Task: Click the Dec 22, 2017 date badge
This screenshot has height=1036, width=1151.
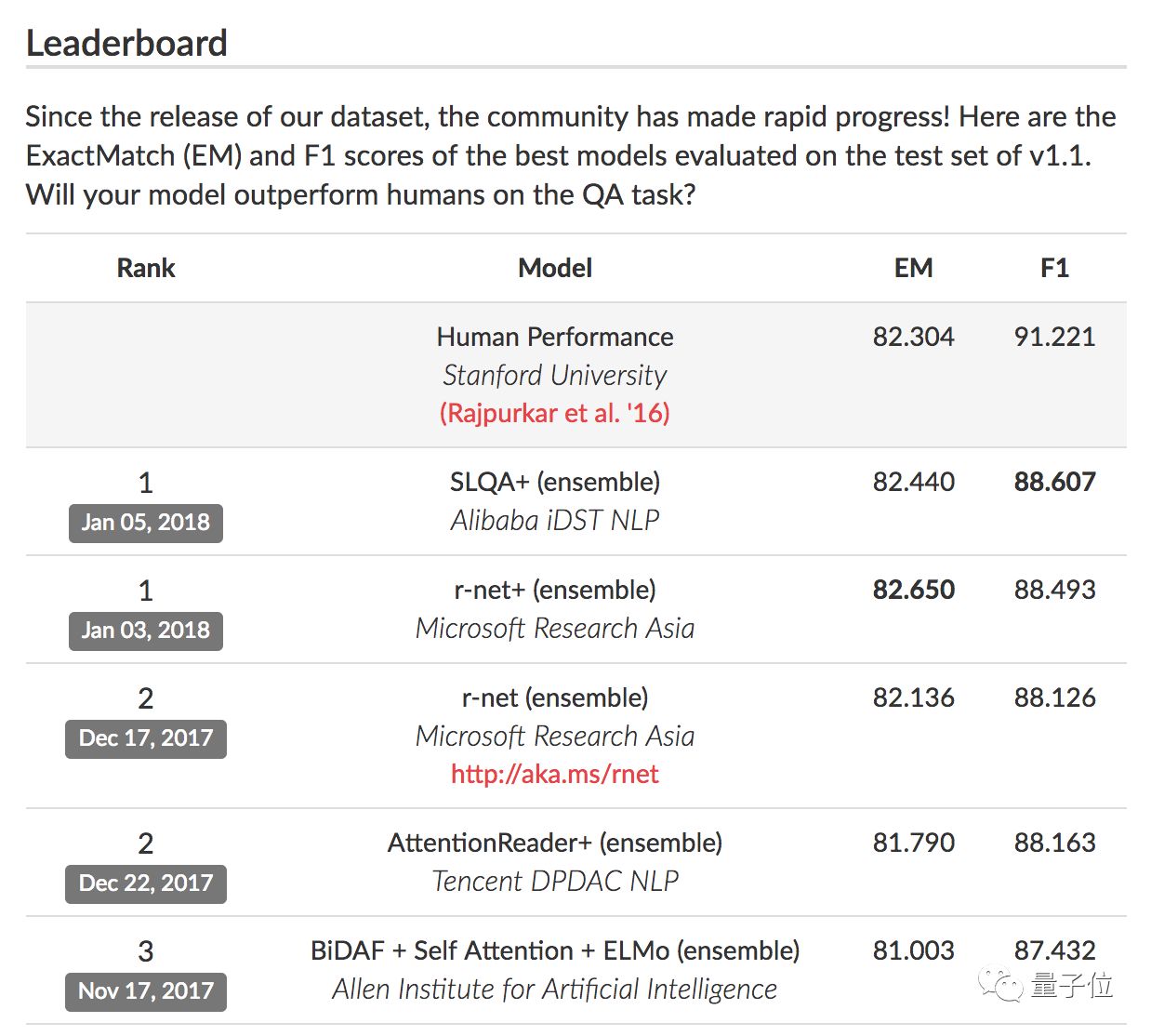Action: click(x=146, y=883)
